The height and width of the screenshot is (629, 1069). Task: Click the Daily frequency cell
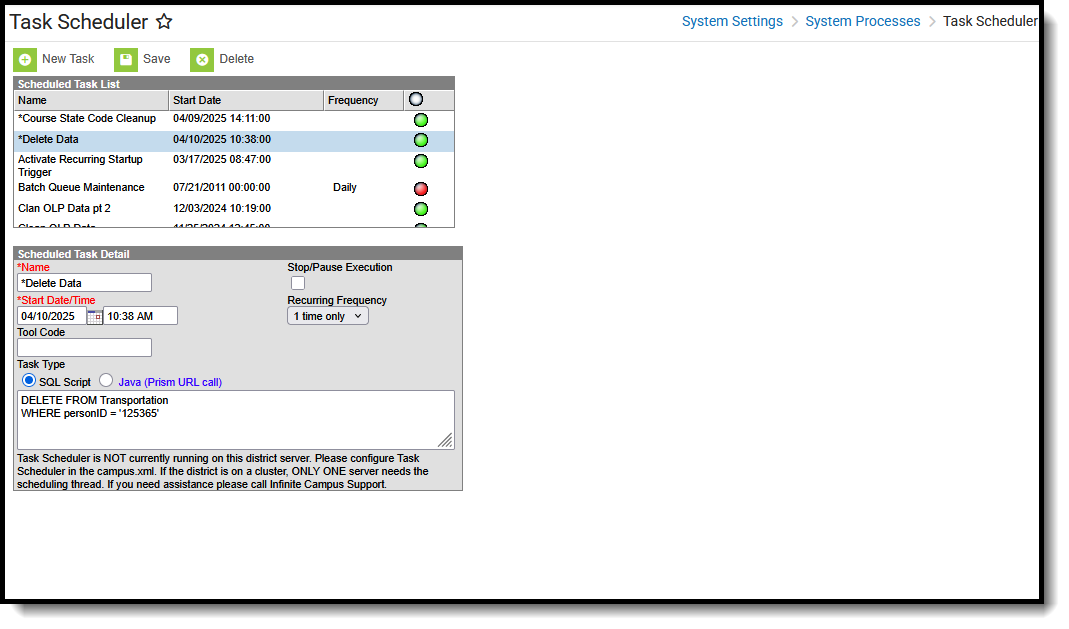point(345,187)
